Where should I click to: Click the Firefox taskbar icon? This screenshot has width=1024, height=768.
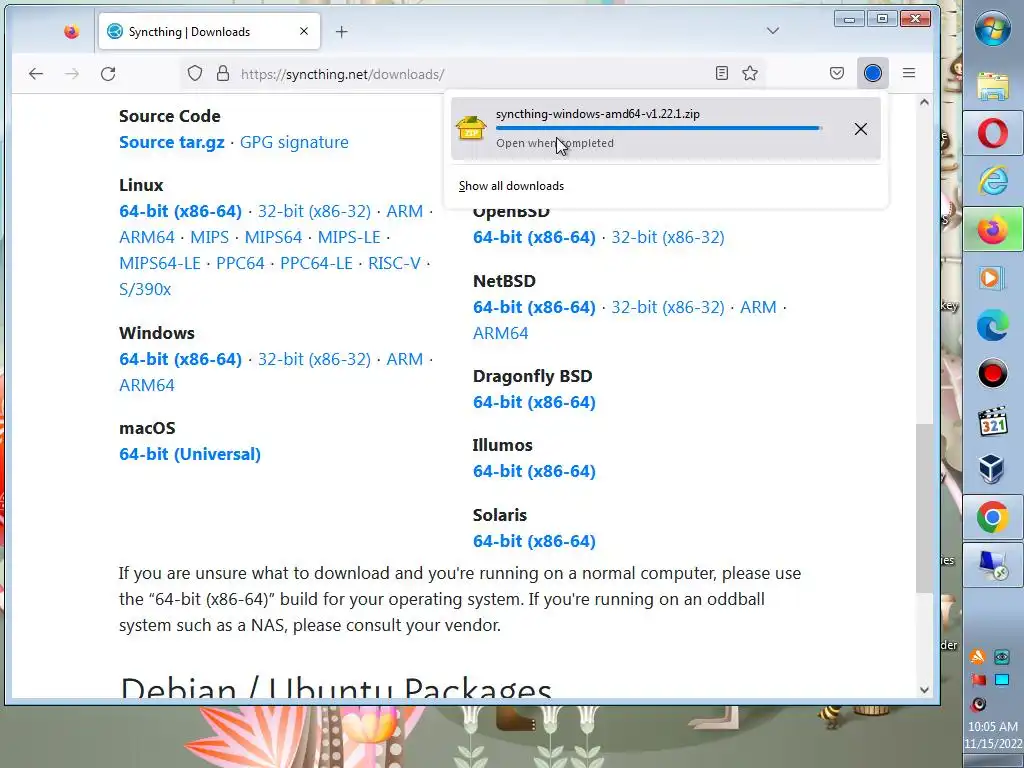coord(993,229)
